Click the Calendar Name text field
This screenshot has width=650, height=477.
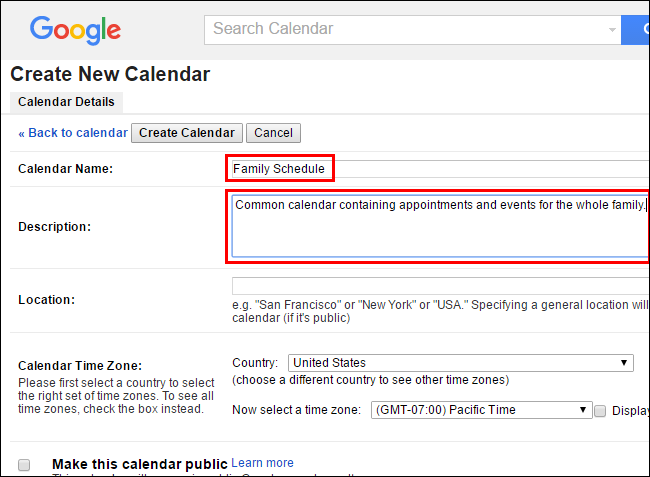(440, 169)
